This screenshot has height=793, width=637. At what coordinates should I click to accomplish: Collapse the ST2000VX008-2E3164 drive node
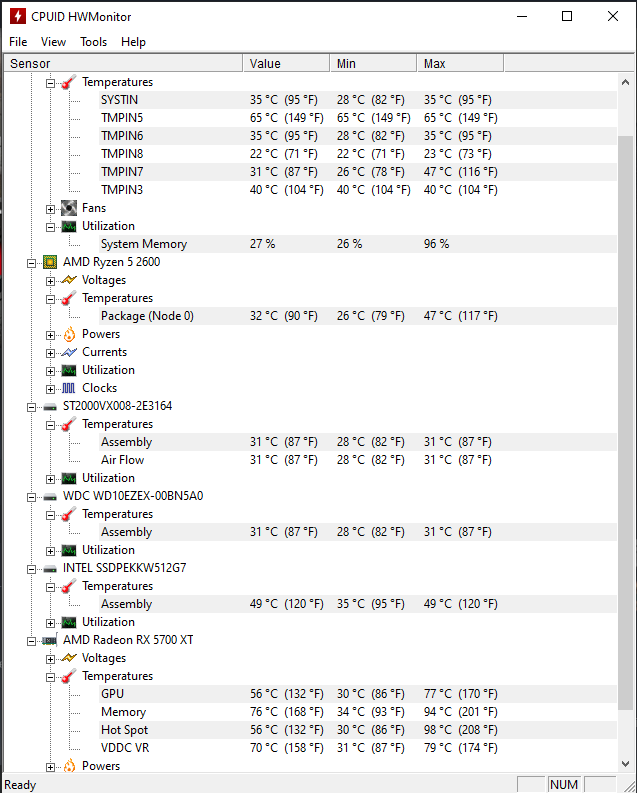point(32,406)
